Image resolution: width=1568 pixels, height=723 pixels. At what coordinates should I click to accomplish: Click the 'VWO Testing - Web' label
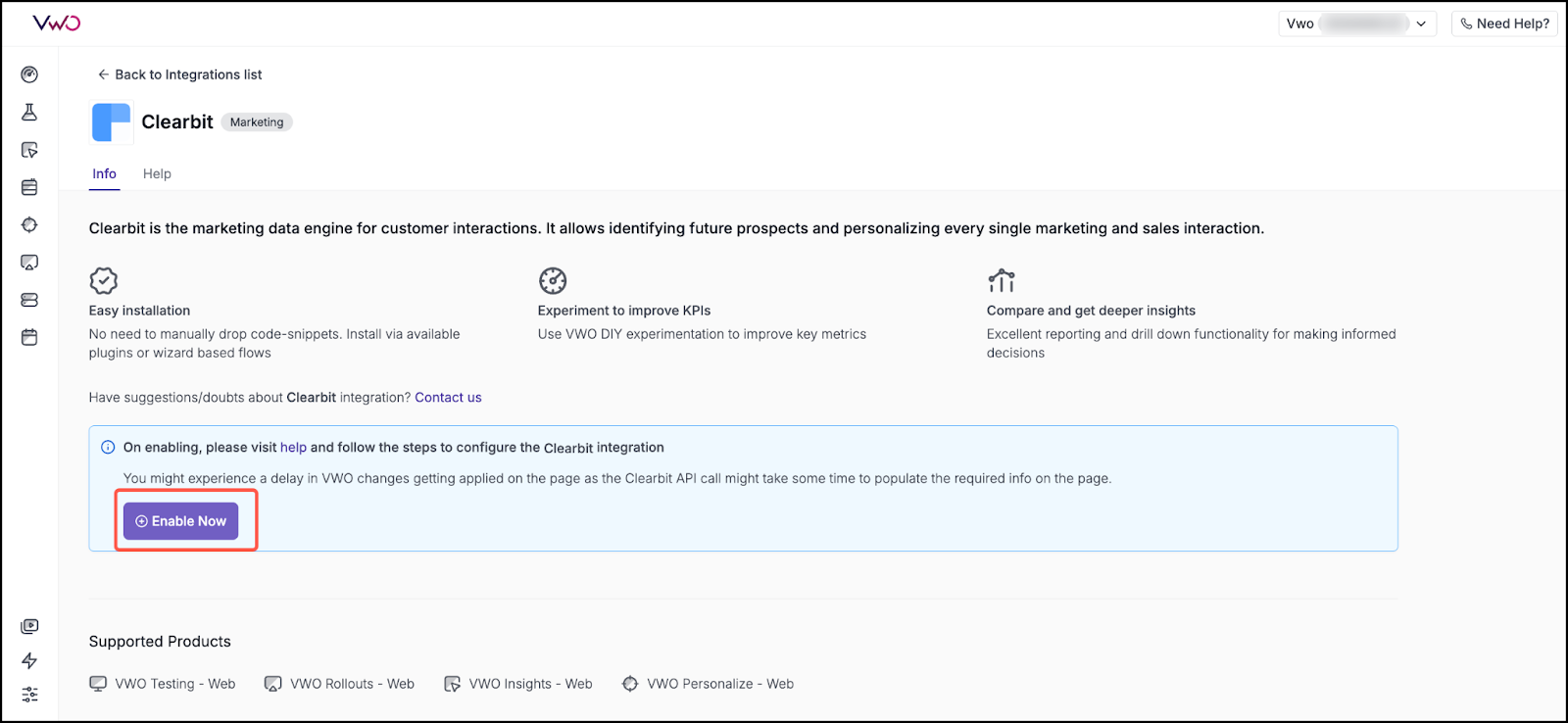pyautogui.click(x=175, y=684)
